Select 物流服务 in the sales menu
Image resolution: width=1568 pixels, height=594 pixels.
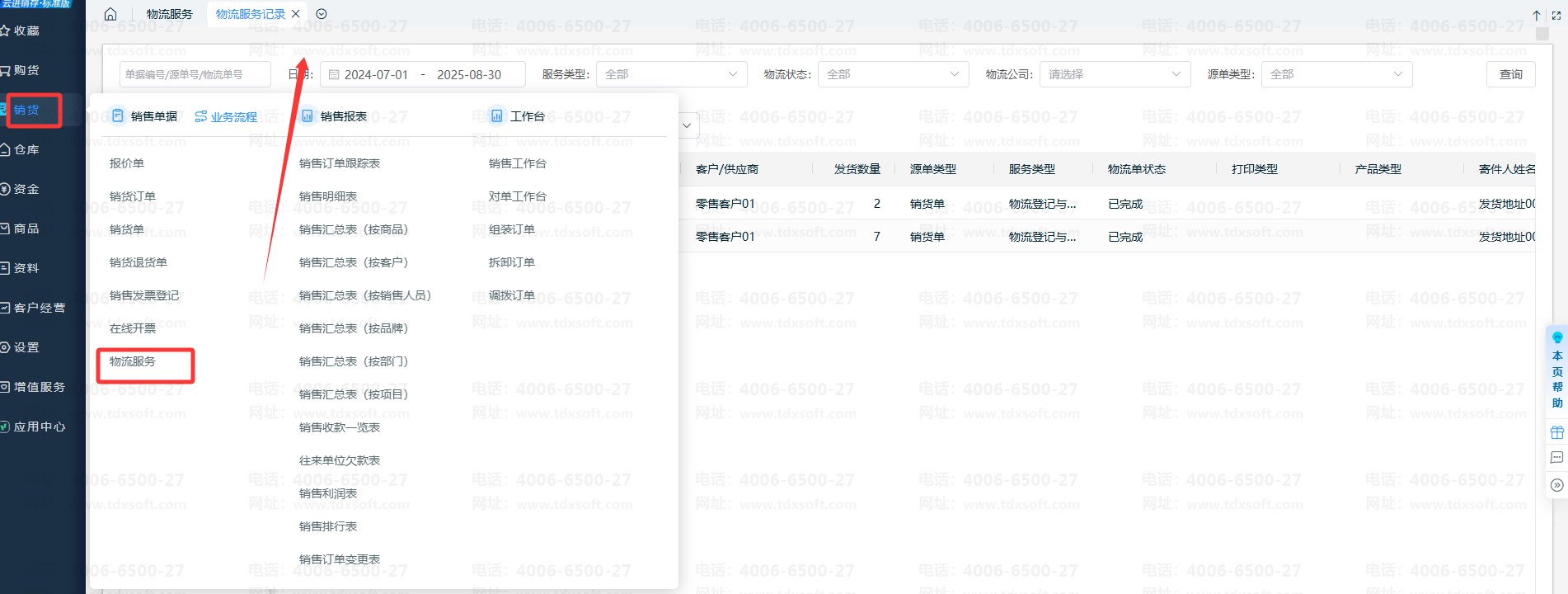tap(133, 361)
